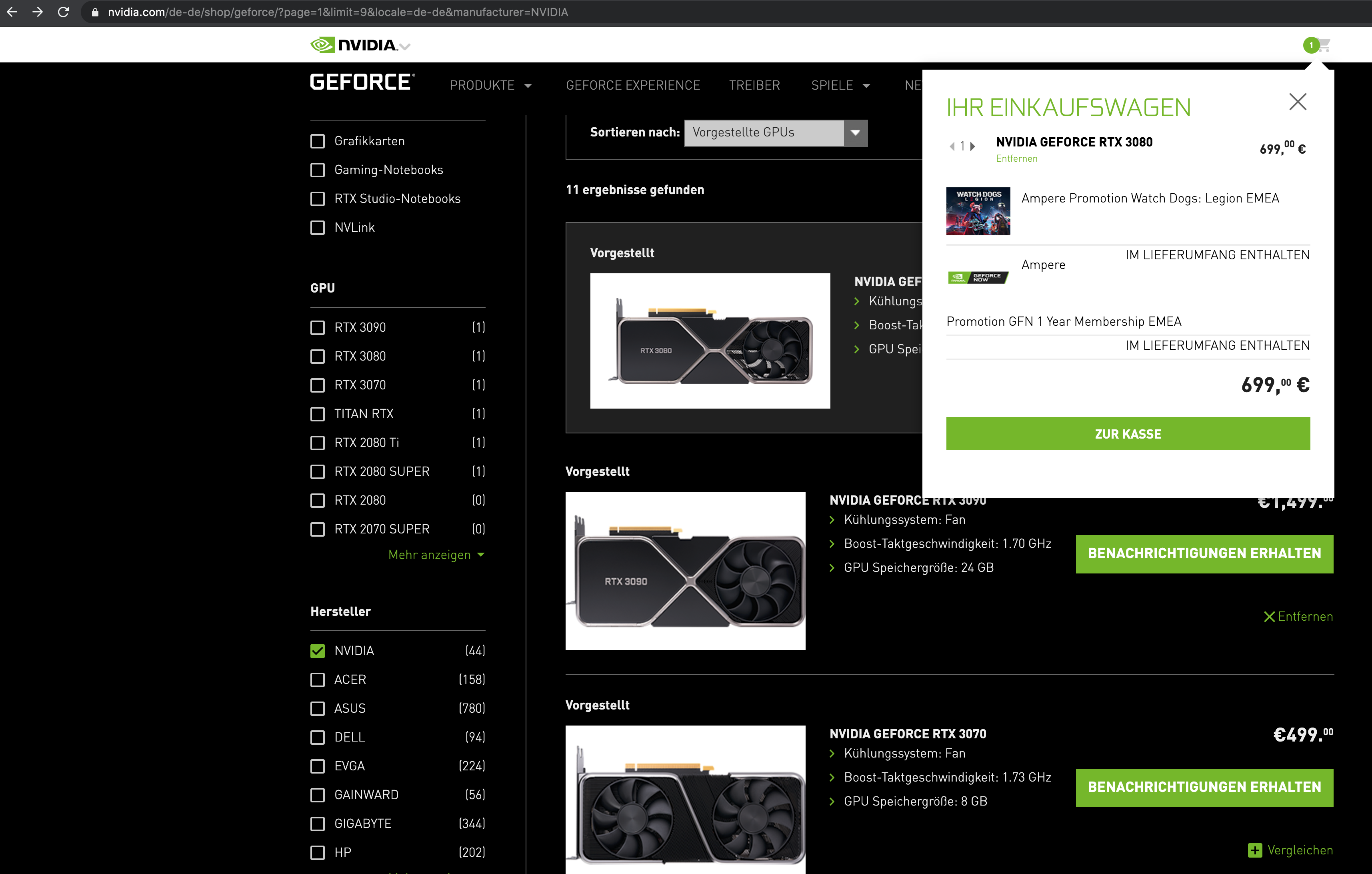The image size is (1372, 874).
Task: Close the Einkaufswagen popup with X
Action: 1297,102
